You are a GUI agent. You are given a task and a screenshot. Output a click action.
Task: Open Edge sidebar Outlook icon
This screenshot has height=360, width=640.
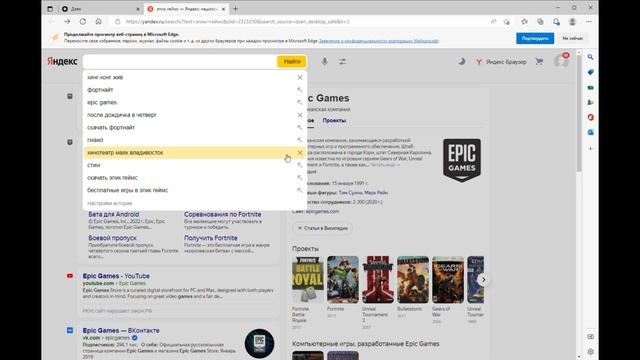tap(591, 133)
